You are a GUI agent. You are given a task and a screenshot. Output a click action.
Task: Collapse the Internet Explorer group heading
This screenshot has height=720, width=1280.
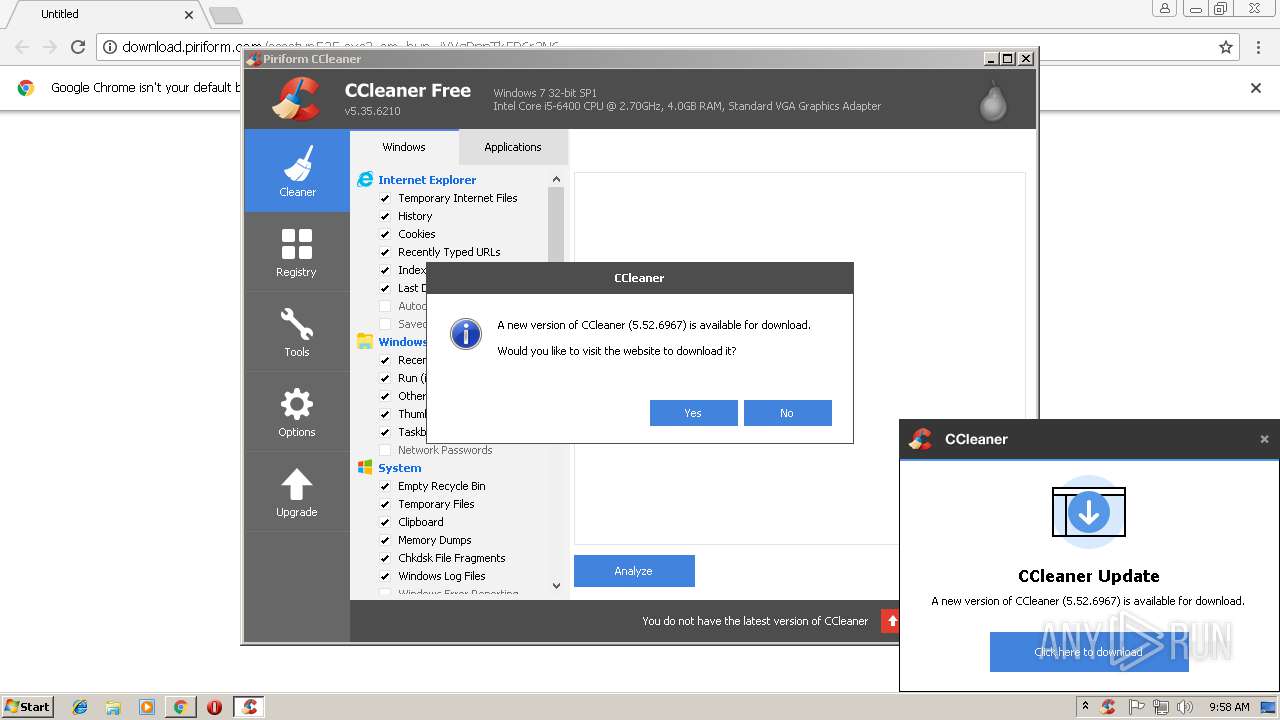pyautogui.click(x=427, y=180)
